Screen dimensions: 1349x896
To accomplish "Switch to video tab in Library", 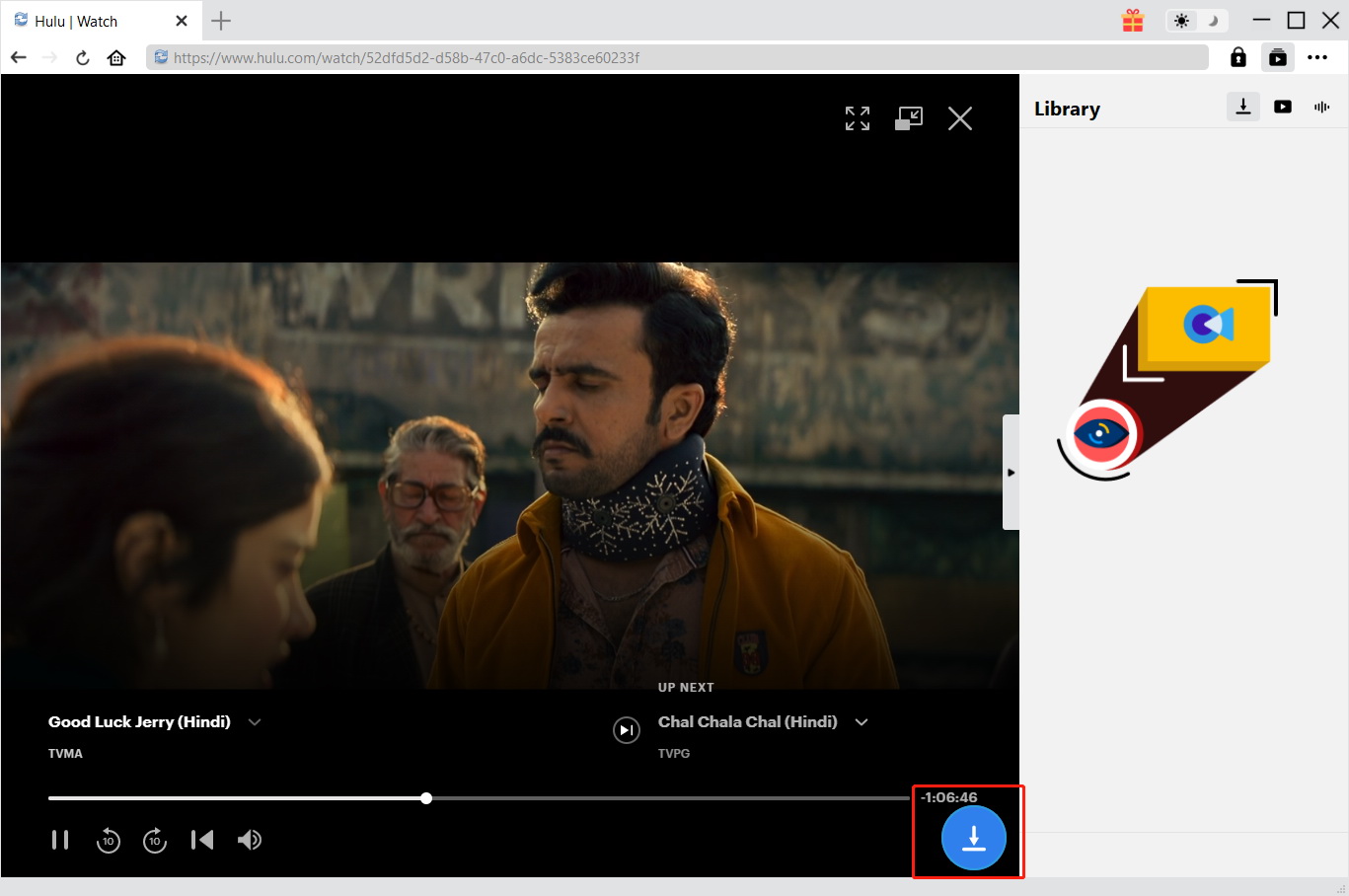I will click(x=1283, y=107).
